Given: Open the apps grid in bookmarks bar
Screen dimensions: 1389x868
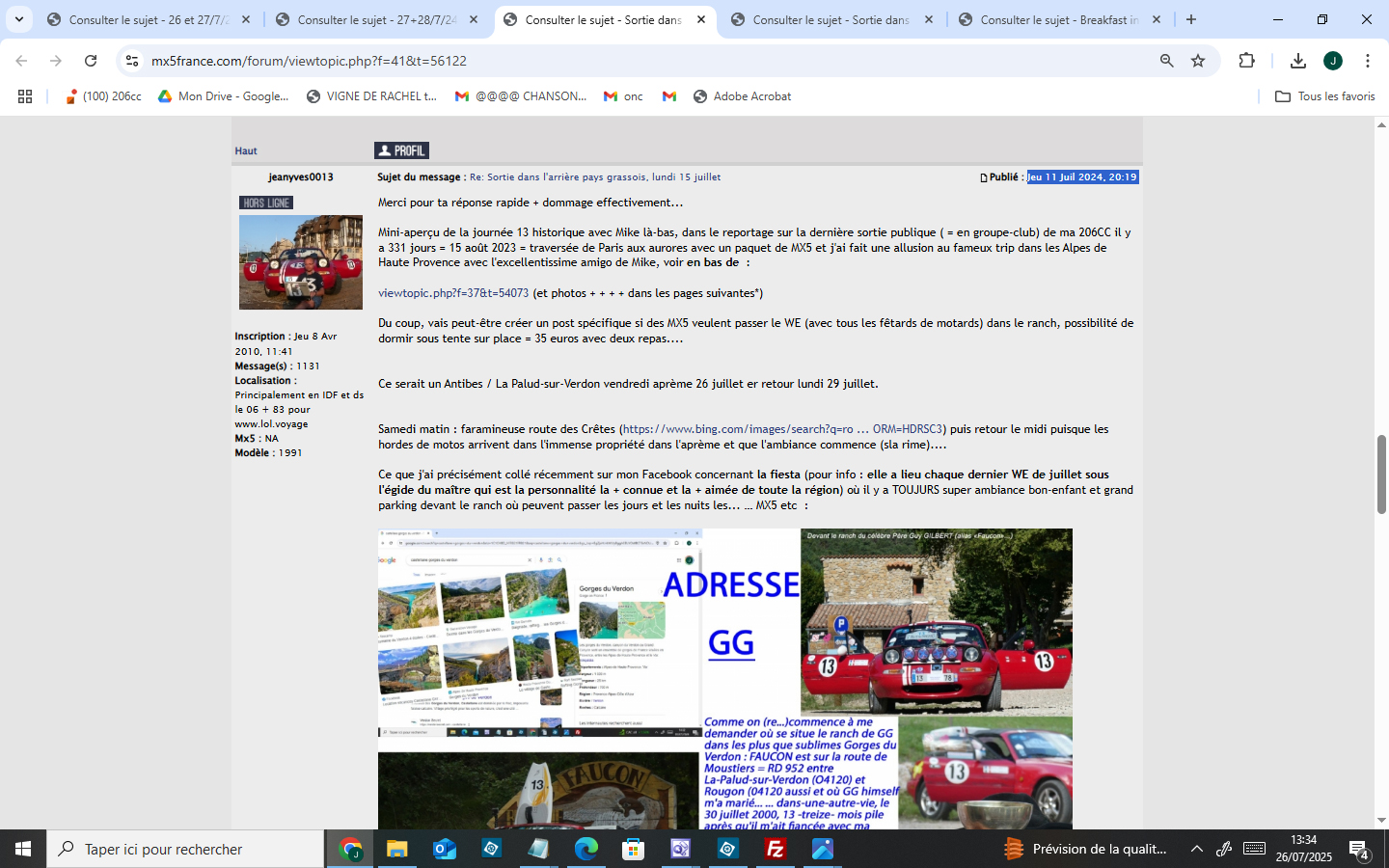Looking at the screenshot, I should (x=25, y=96).
